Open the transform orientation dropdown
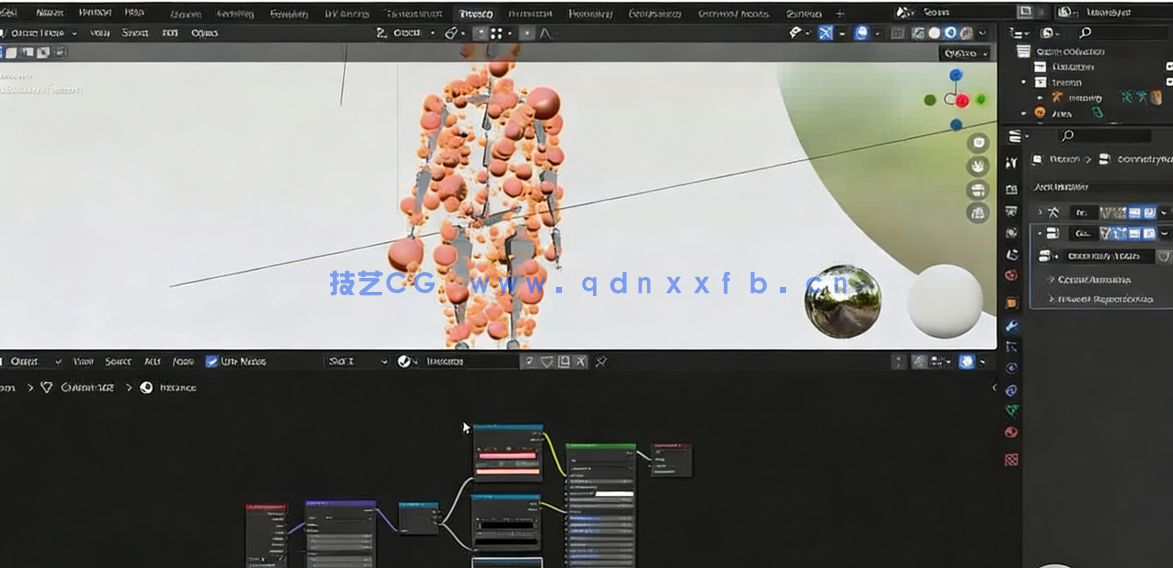The width and height of the screenshot is (1173, 568). tap(405, 33)
